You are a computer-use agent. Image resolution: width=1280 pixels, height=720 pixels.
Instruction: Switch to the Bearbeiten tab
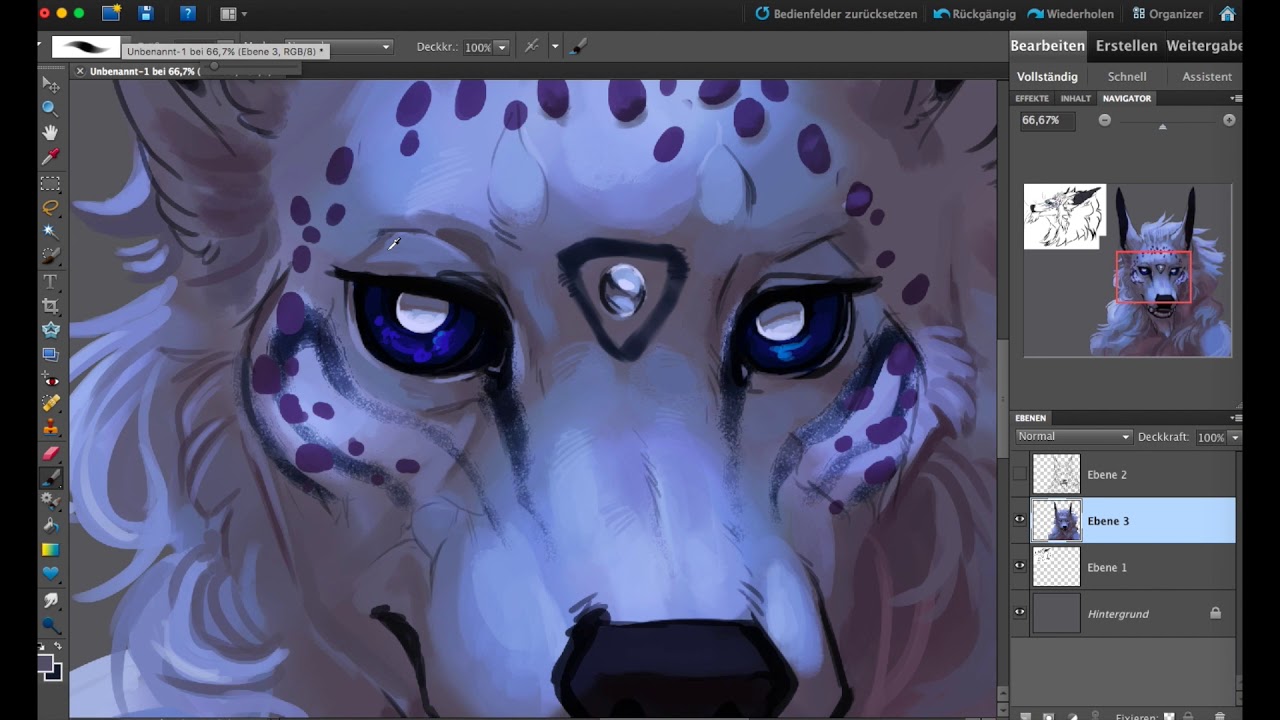coord(1048,46)
